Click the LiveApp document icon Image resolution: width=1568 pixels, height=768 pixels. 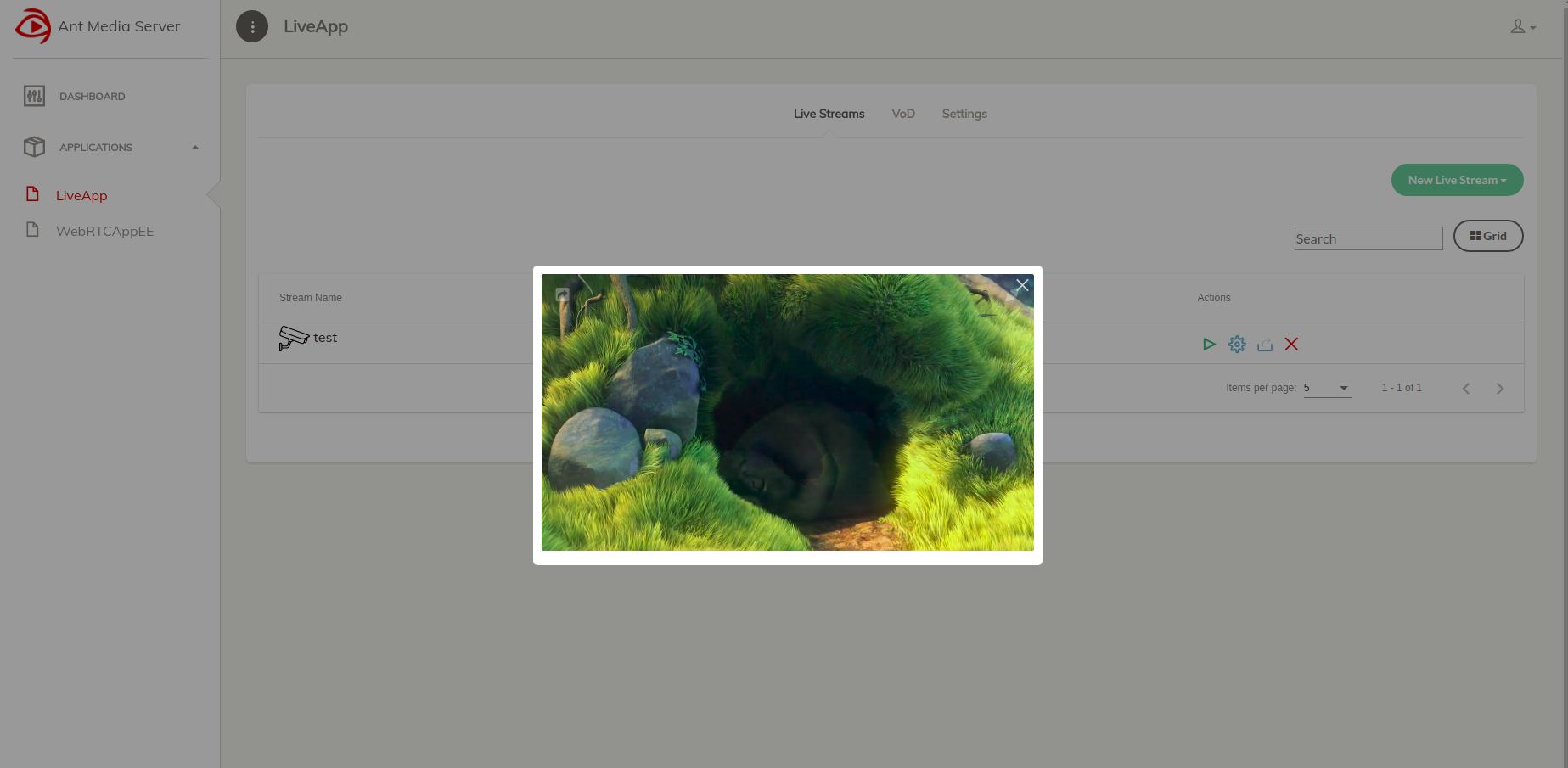click(x=32, y=194)
